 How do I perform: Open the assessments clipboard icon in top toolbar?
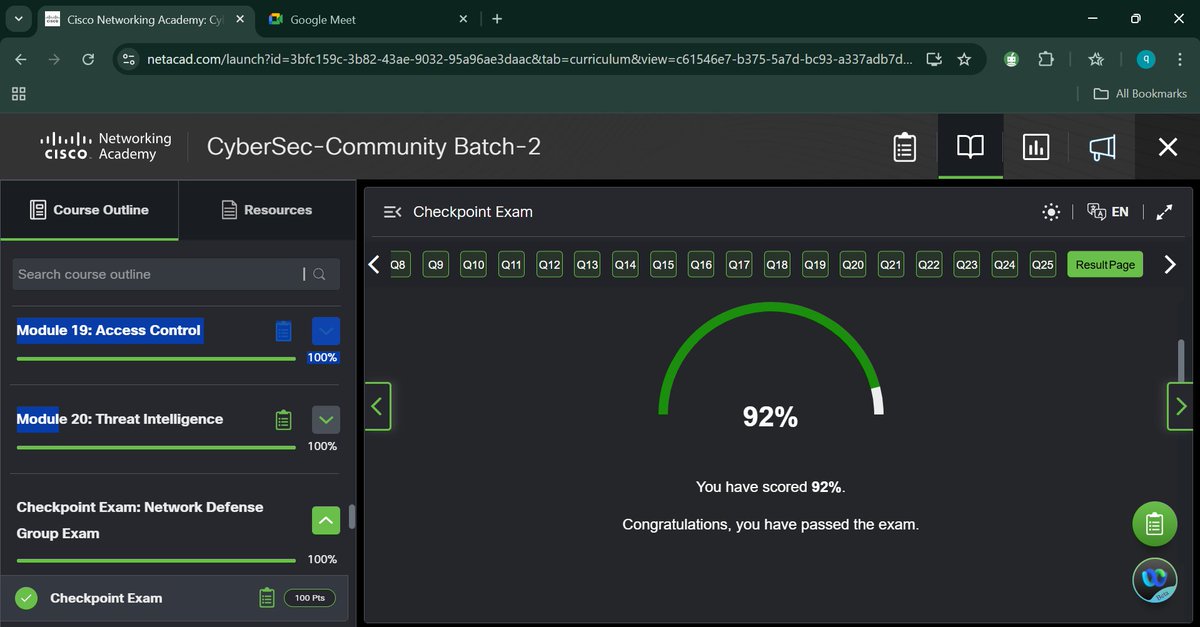coord(904,146)
